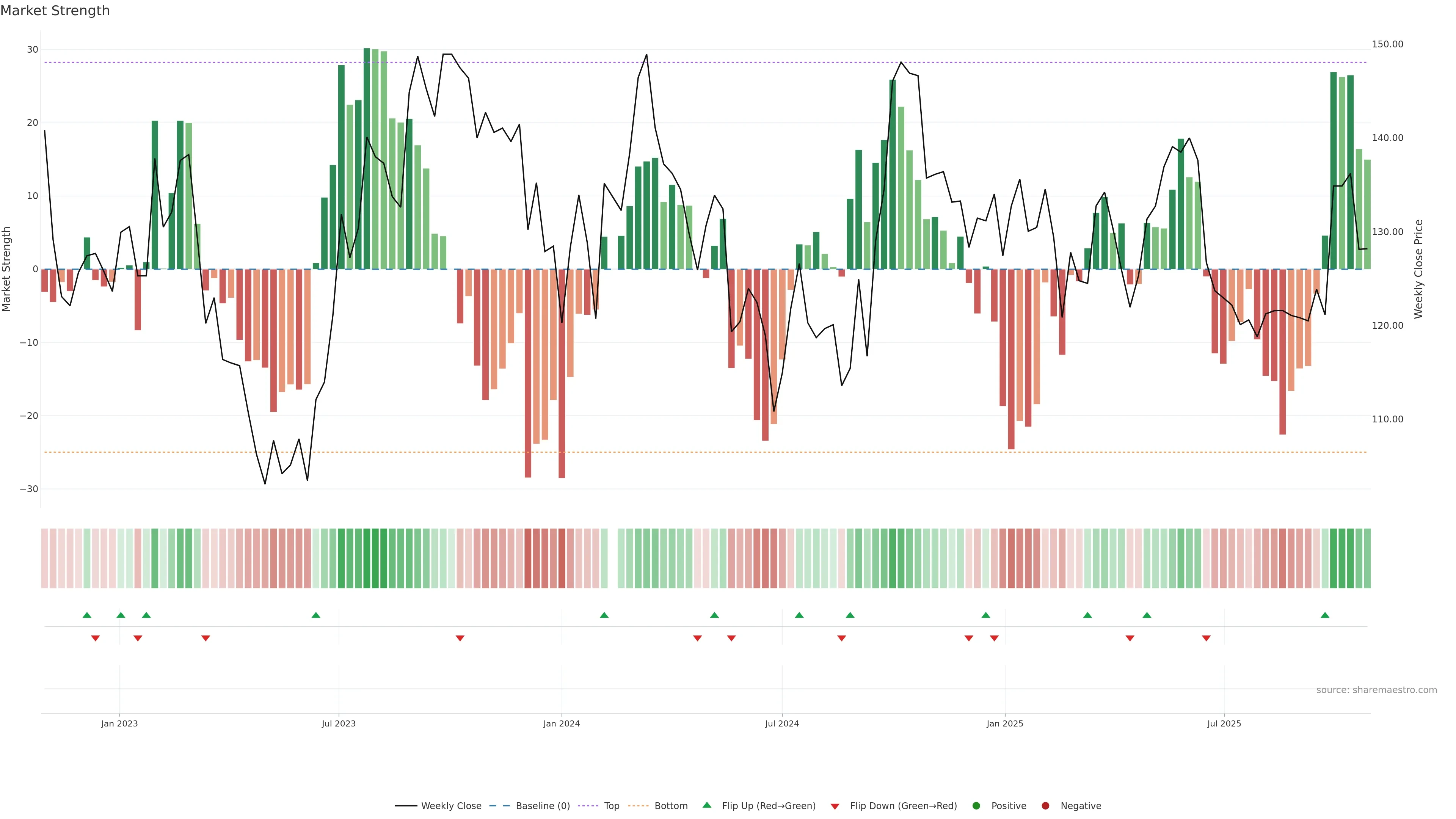Click the rightmost green heatmap strip cell
The image size is (1456, 819).
1367,558
